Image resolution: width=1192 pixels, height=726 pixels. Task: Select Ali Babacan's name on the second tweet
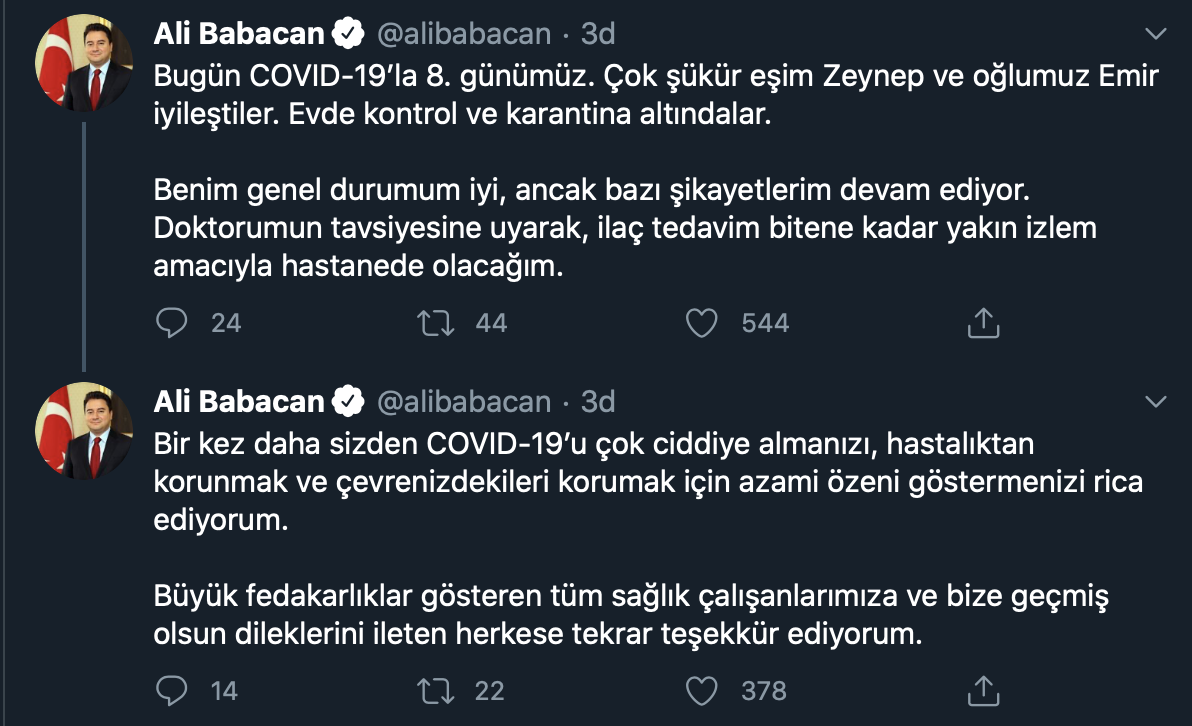[x=237, y=401]
